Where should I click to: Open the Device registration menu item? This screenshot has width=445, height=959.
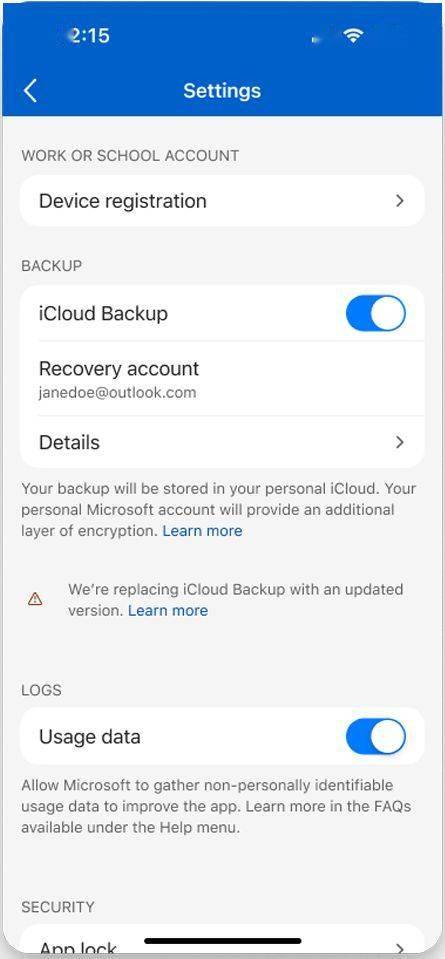[x=222, y=201]
